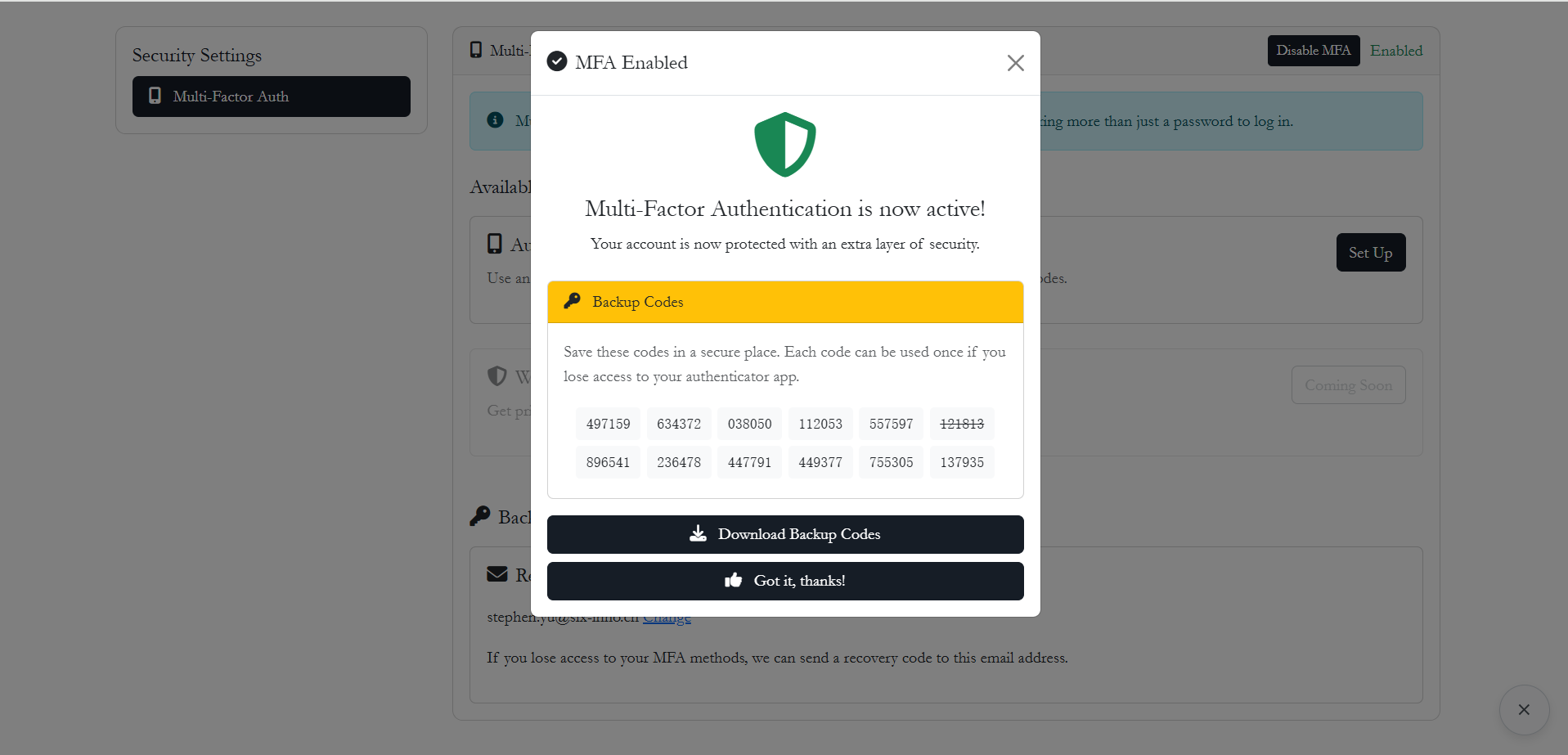Click the Disable MFA button
The height and width of the screenshot is (755, 1568).
(x=1314, y=51)
